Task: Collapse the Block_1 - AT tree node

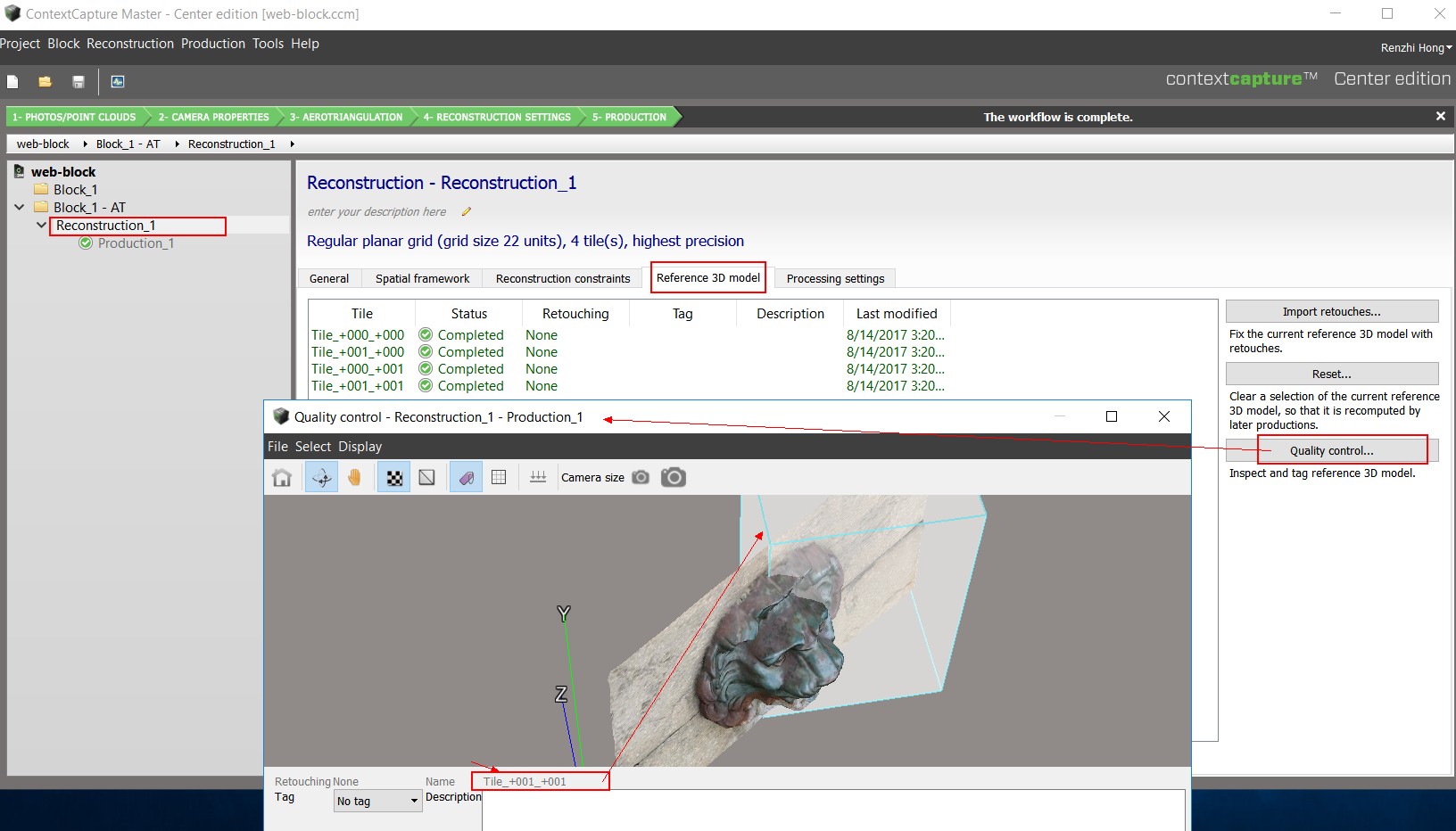Action: [19, 207]
